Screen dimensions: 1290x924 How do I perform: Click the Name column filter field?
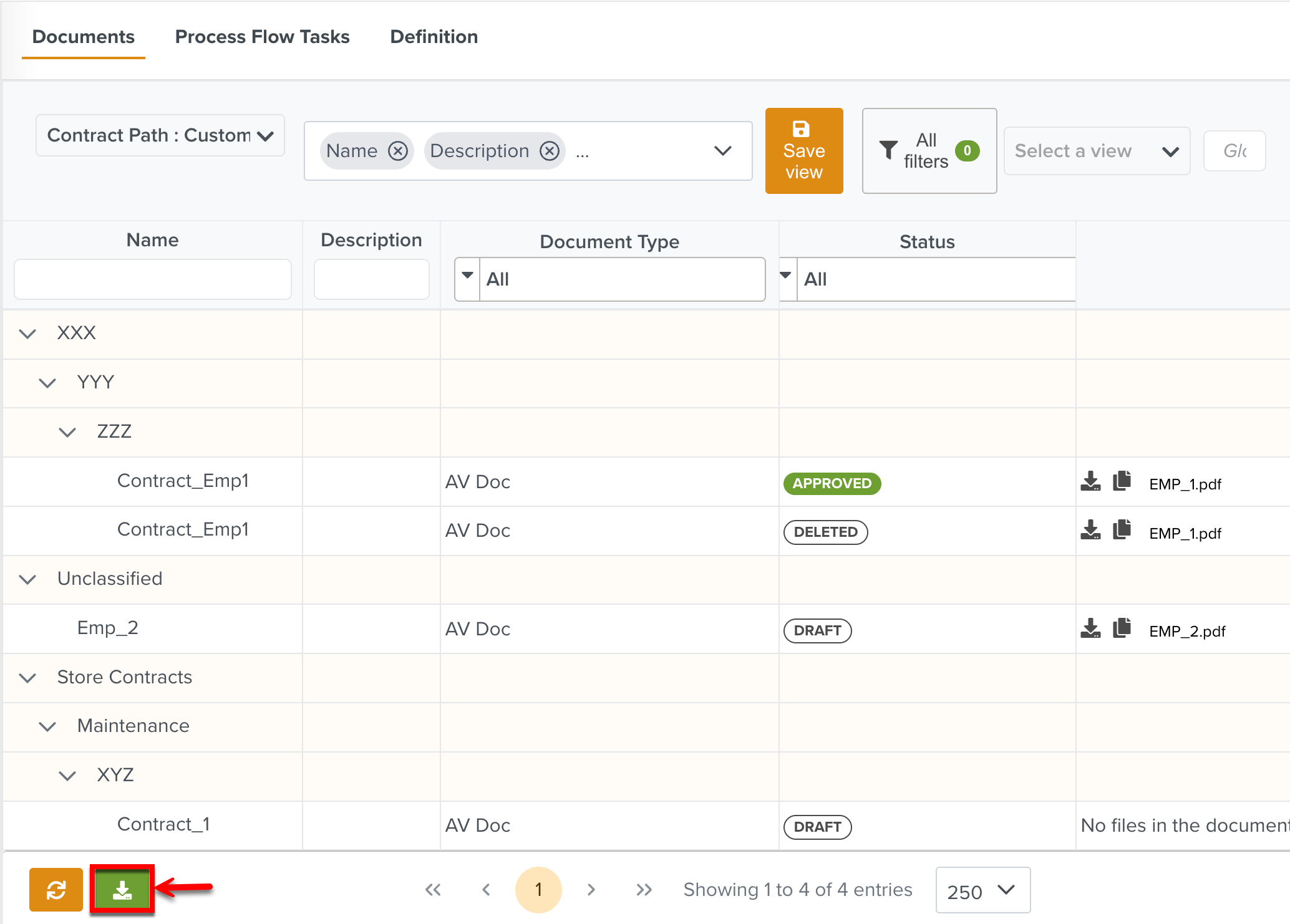click(153, 279)
